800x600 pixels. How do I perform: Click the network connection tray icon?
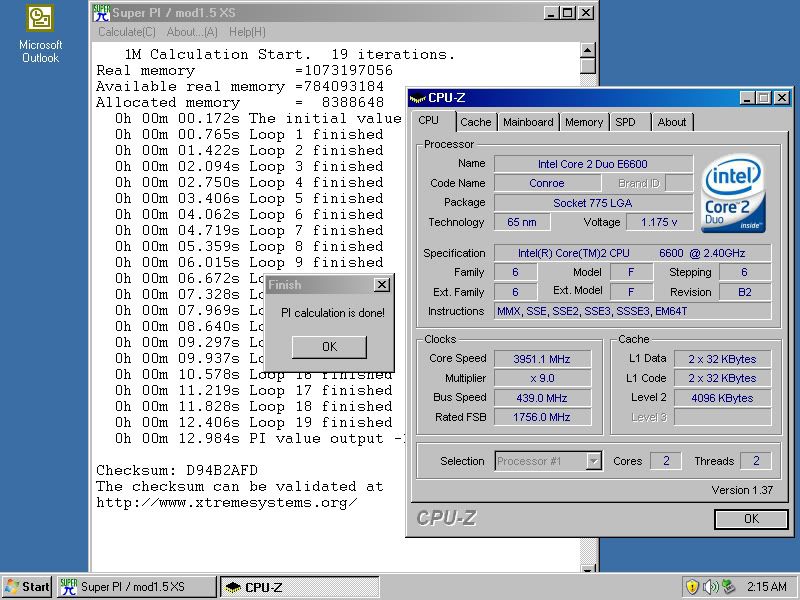click(x=728, y=587)
